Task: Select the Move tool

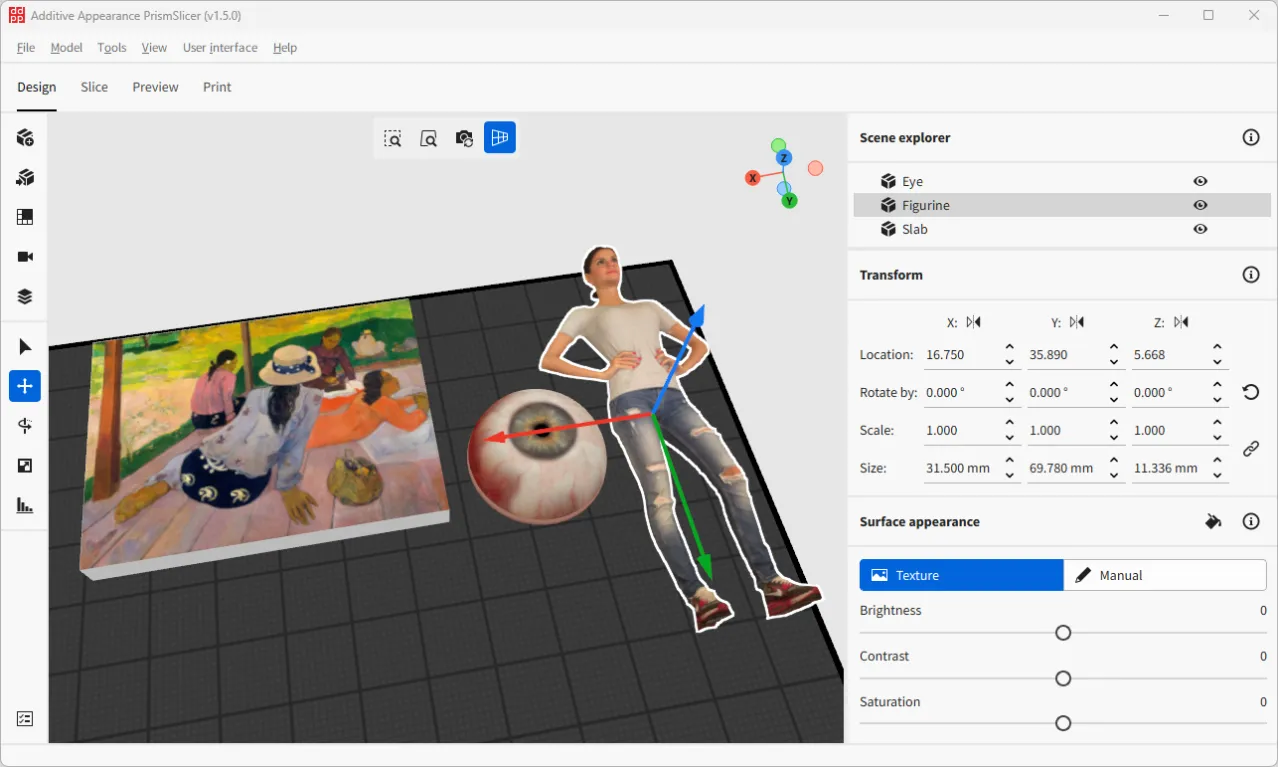Action: [24, 386]
